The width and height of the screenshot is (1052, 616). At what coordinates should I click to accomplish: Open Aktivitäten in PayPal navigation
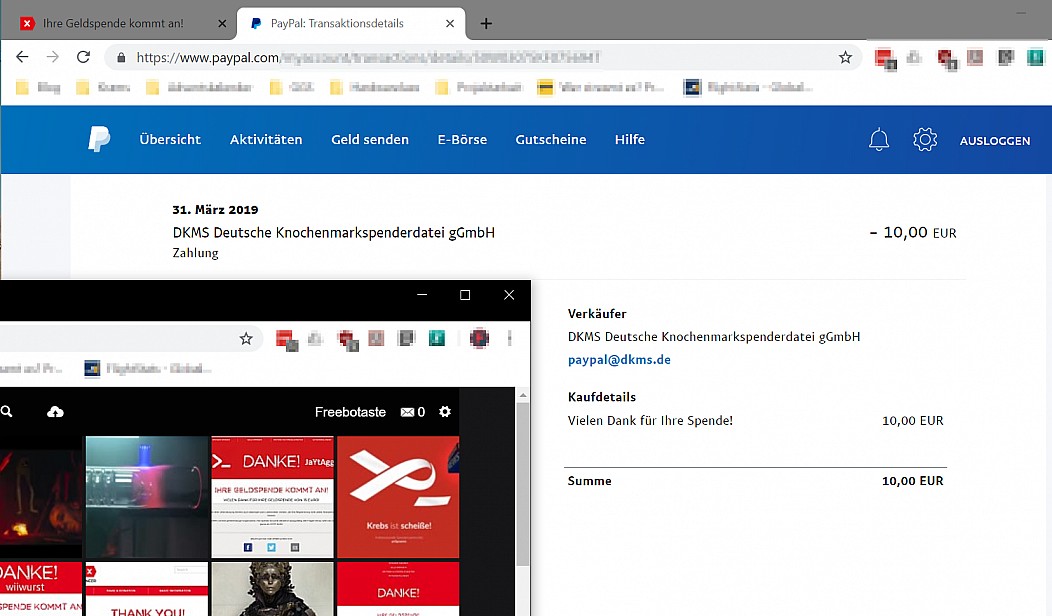click(x=266, y=140)
